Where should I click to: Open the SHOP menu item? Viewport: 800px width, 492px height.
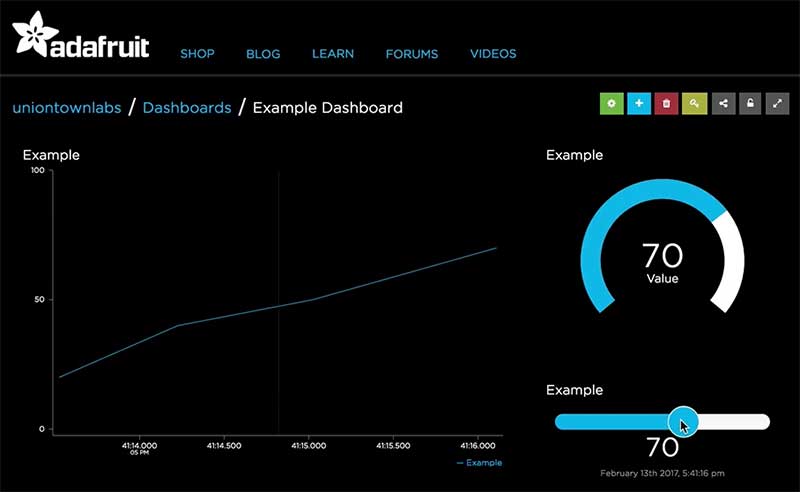coord(197,54)
